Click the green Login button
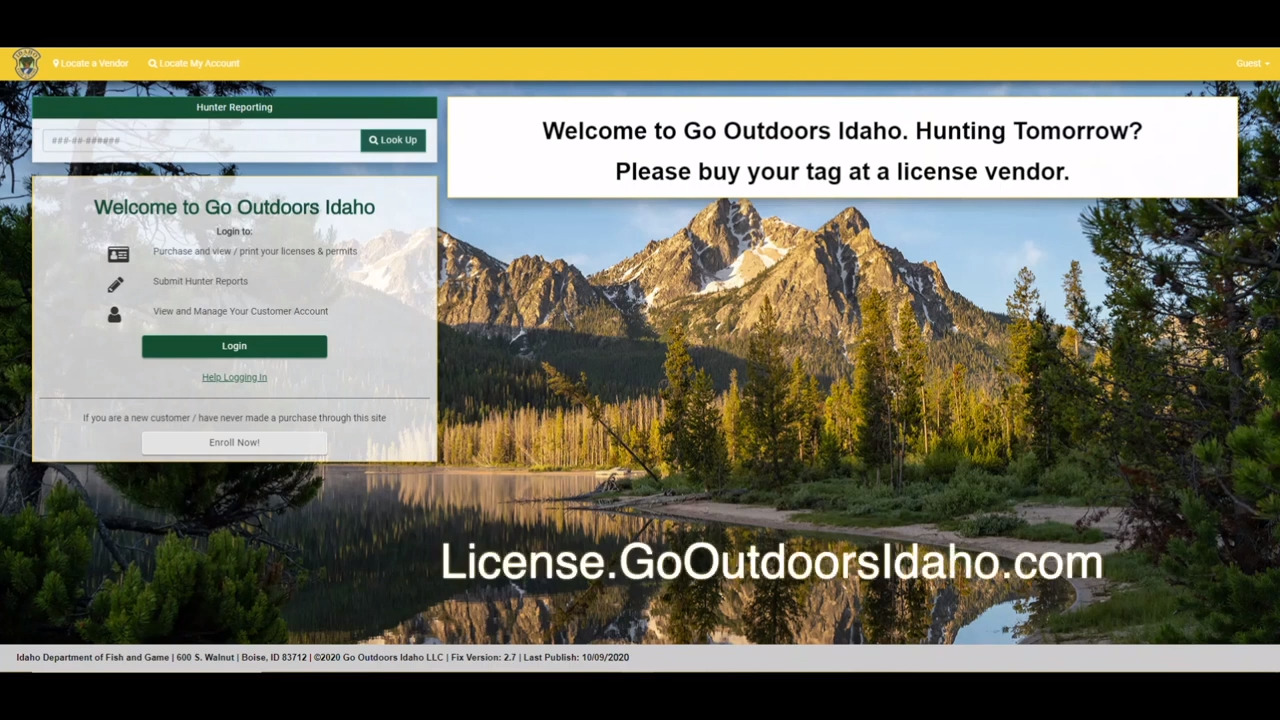 (x=234, y=346)
